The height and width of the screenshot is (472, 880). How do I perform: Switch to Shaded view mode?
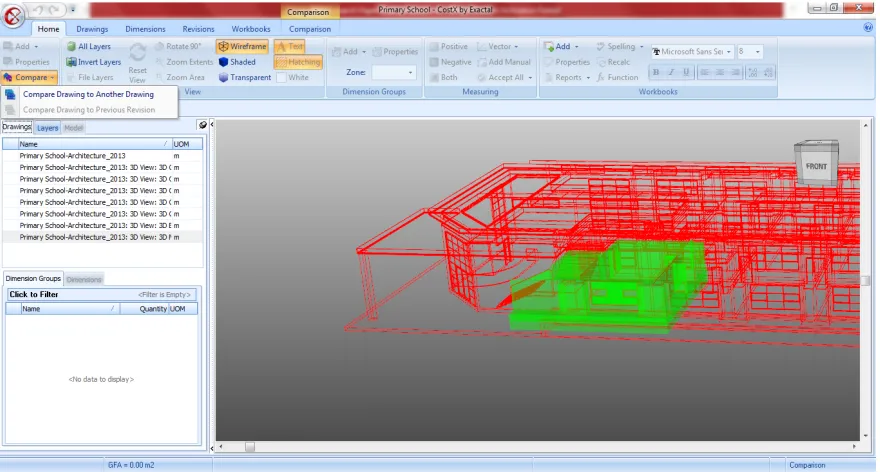tap(237, 62)
